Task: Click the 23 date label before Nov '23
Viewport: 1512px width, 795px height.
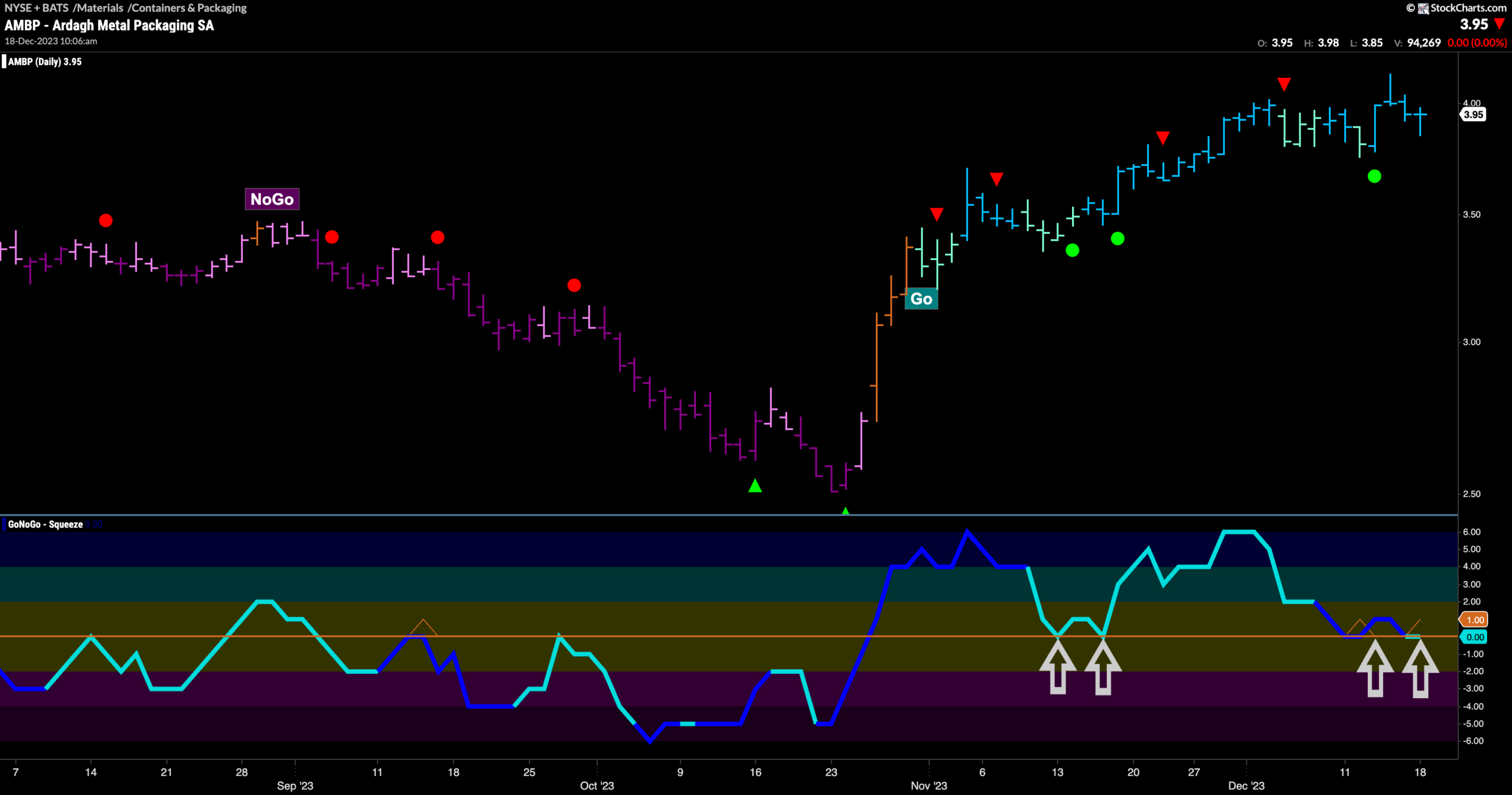Action: click(x=831, y=772)
